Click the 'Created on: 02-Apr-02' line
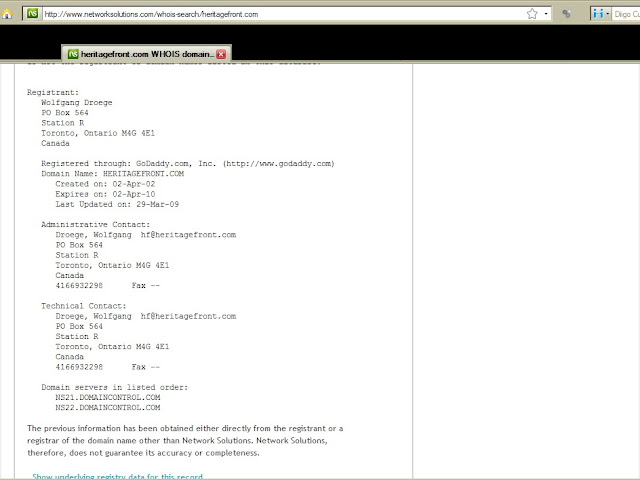Viewport: 640px width, 480px height. tap(105, 184)
